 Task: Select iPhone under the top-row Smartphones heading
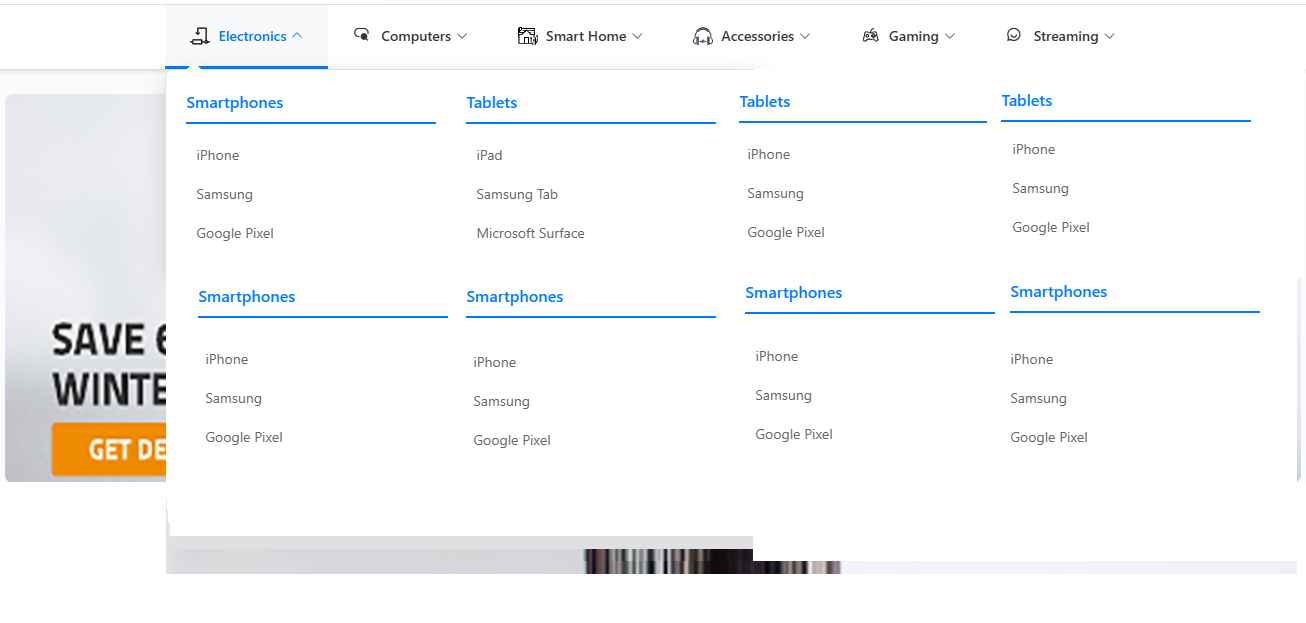point(218,155)
